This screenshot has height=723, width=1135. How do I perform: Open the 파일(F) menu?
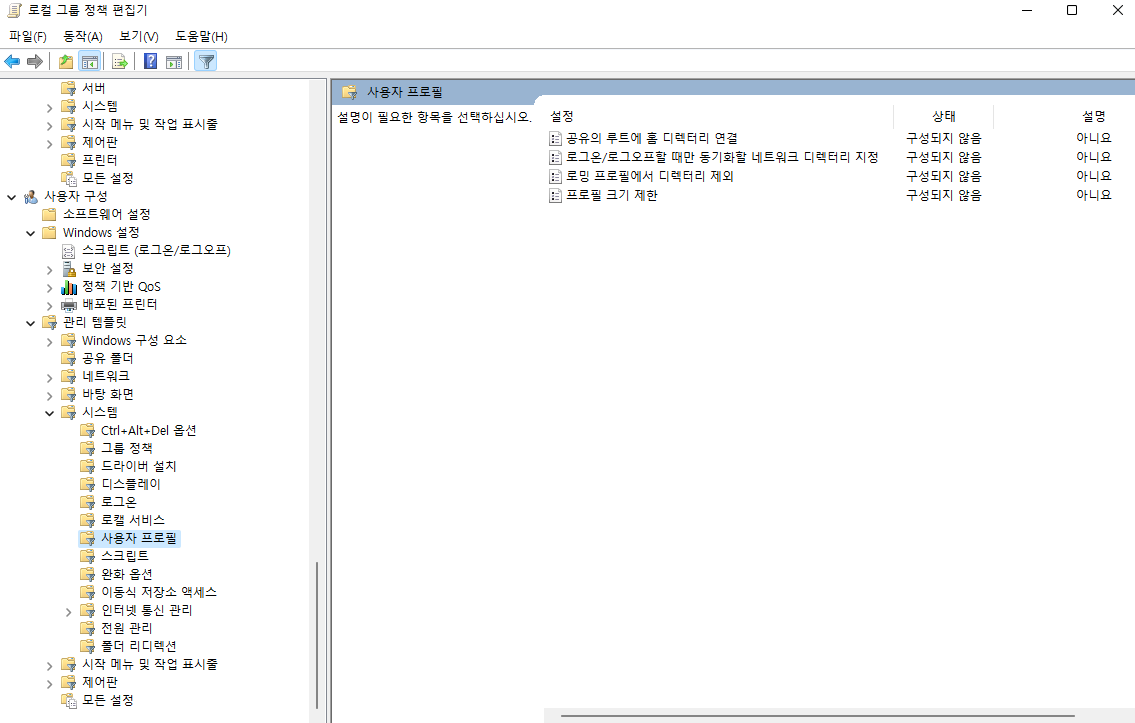tap(28, 36)
